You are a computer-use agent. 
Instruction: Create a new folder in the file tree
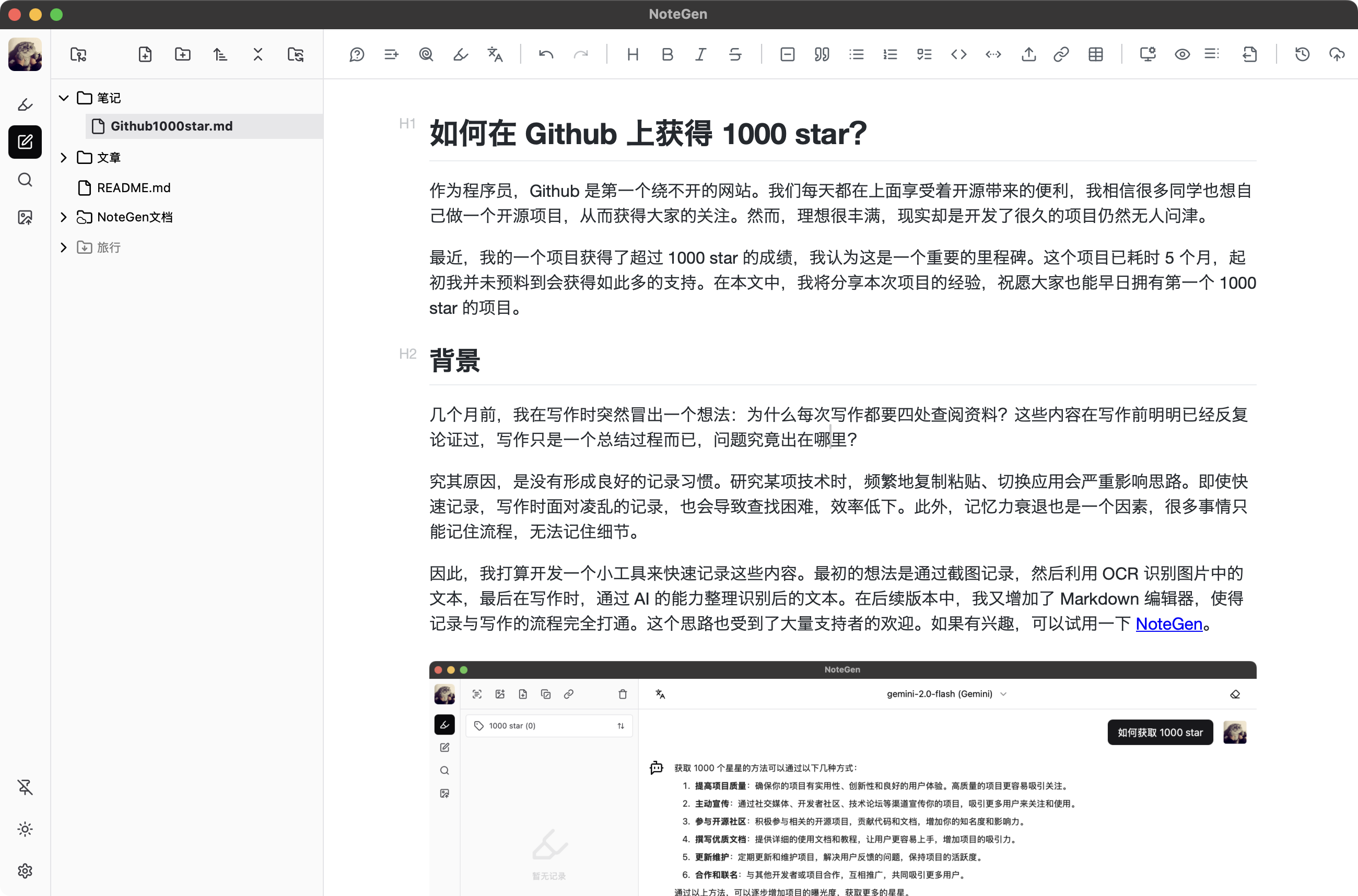(x=182, y=54)
